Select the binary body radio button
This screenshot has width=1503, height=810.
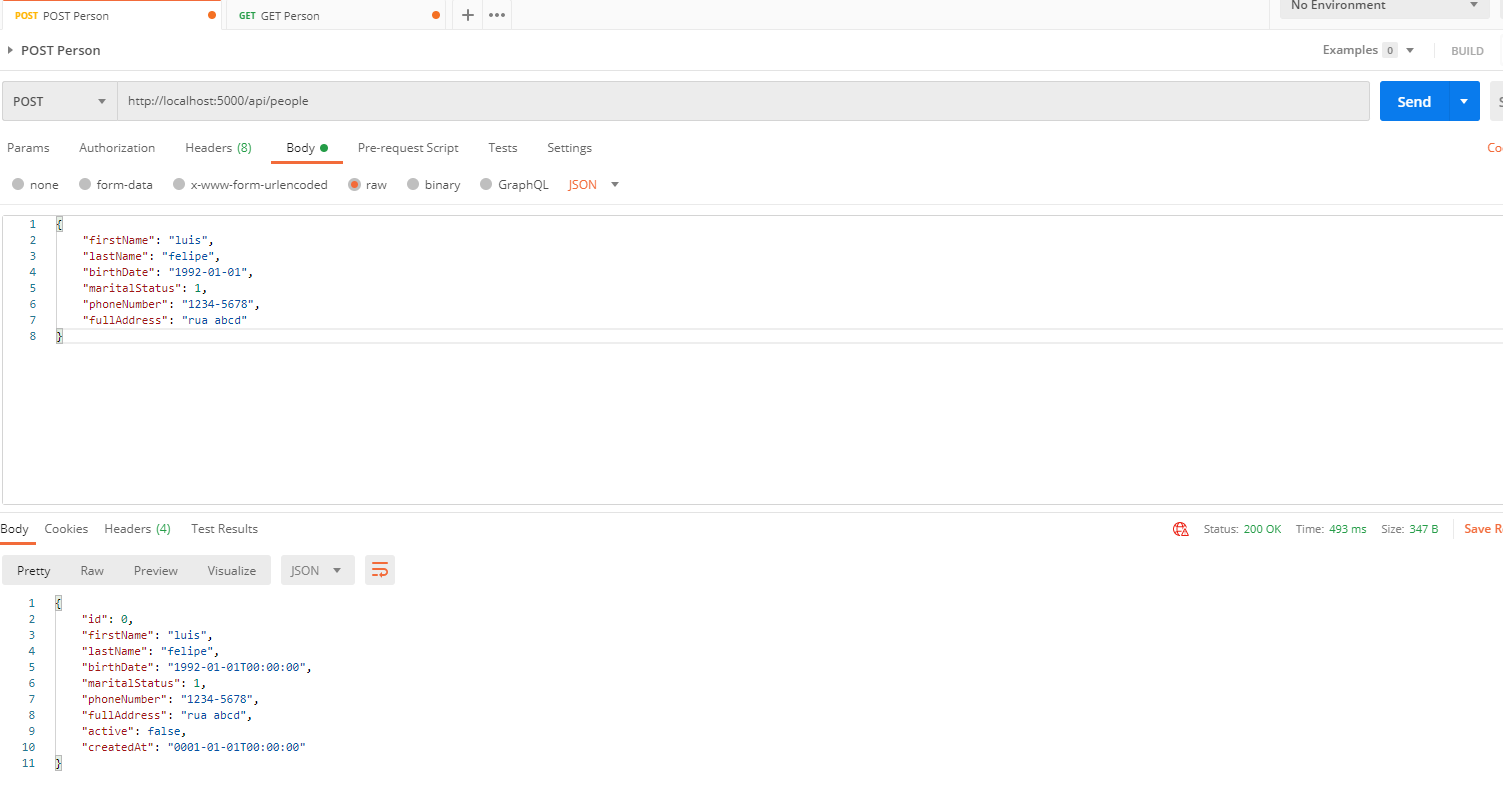click(413, 185)
